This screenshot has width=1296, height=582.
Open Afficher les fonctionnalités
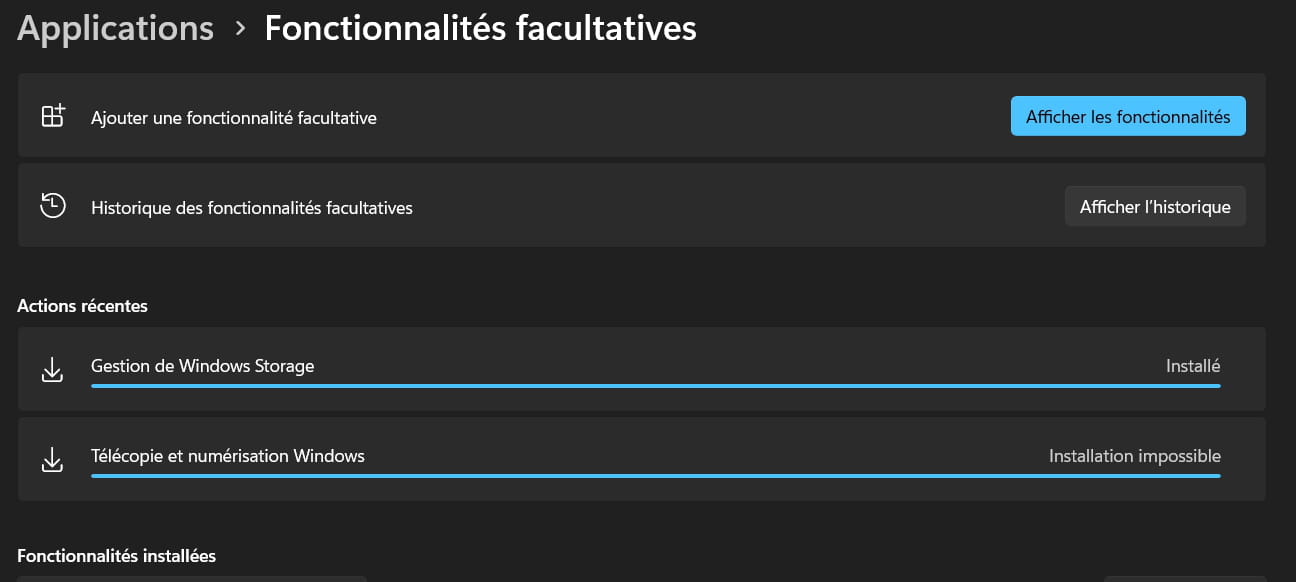coord(1128,116)
